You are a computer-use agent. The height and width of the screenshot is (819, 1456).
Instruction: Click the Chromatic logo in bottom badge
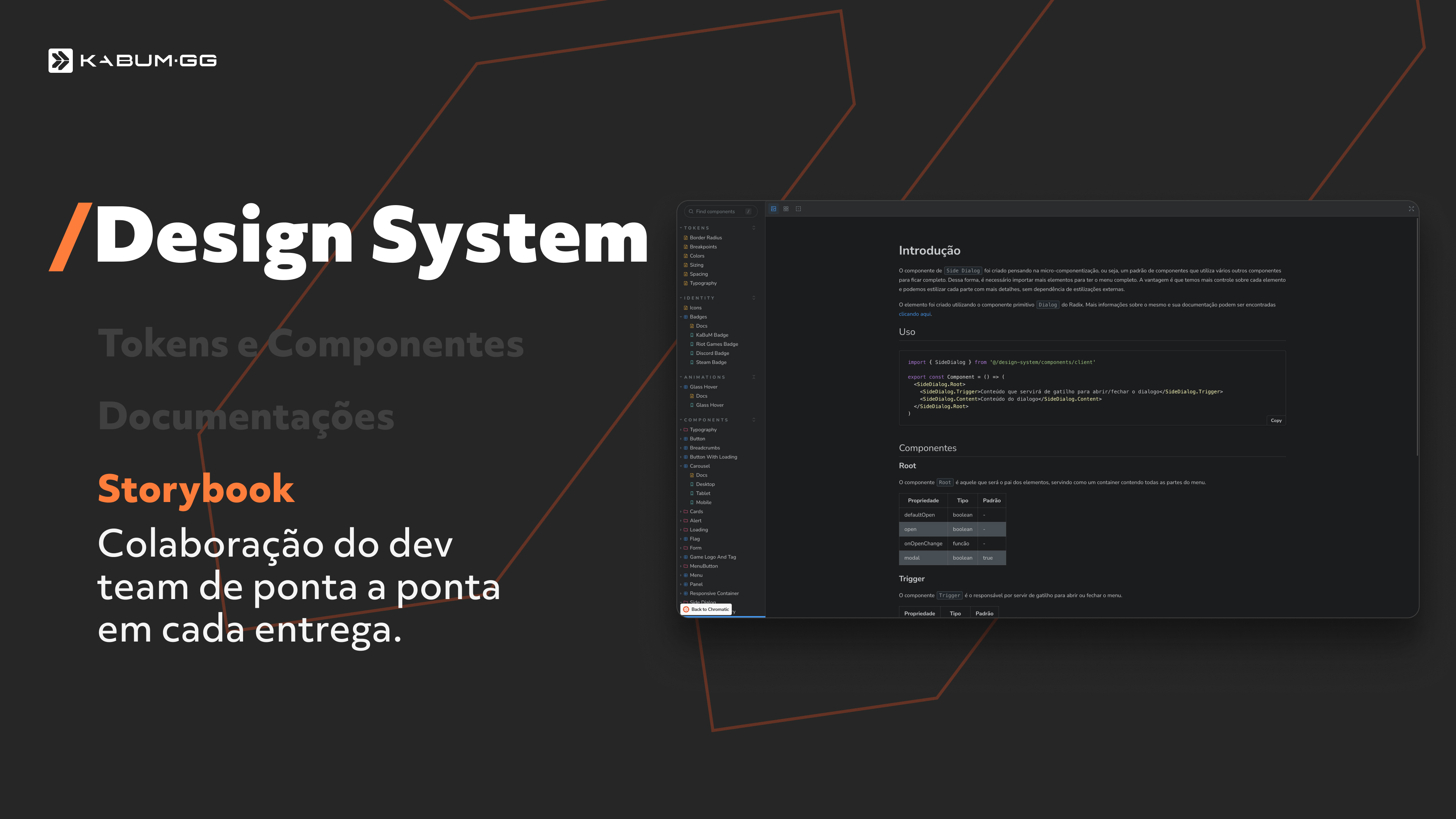pos(686,609)
